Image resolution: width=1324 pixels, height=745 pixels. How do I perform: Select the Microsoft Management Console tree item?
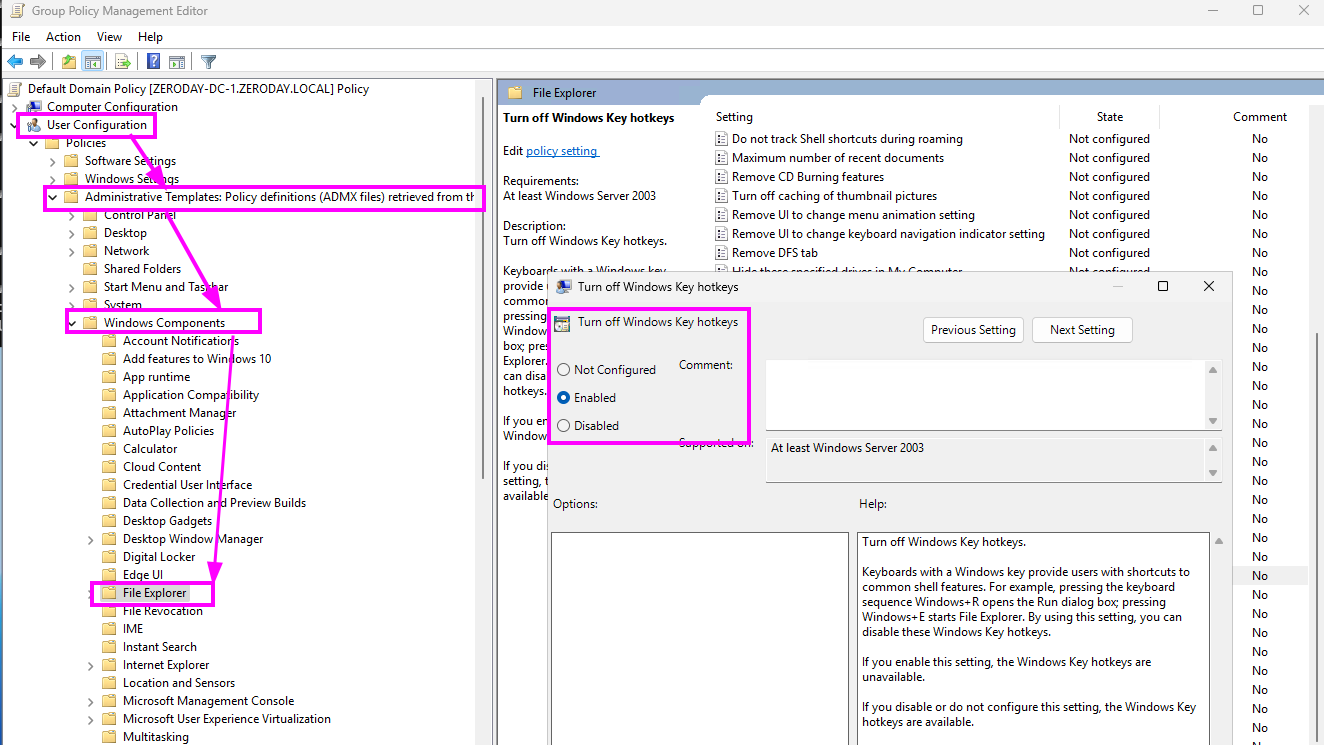208,701
